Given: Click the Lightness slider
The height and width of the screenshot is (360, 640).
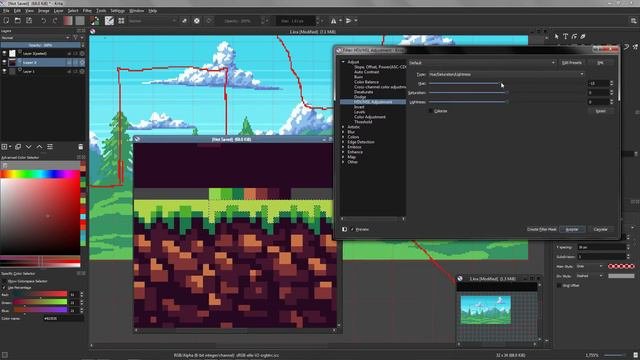Looking at the screenshot, I should (x=507, y=102).
